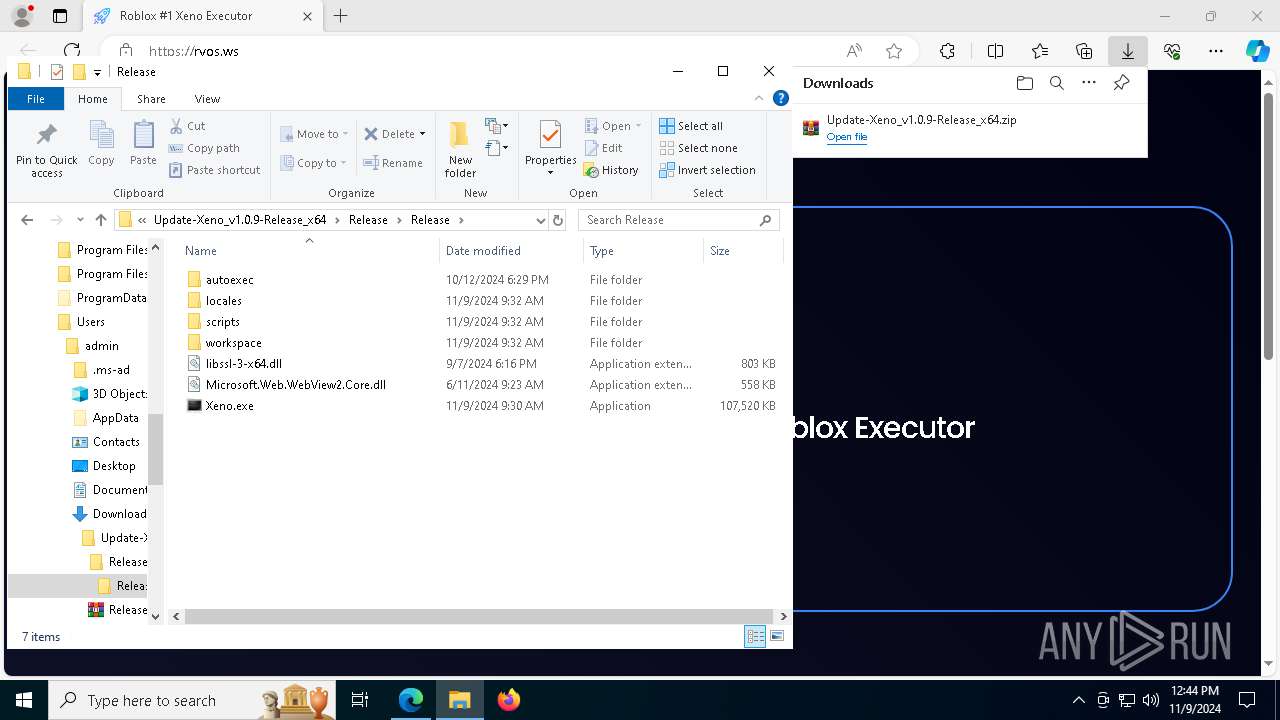1280x720 pixels.
Task: Click Explorer Help question mark icon
Action: [781, 99]
